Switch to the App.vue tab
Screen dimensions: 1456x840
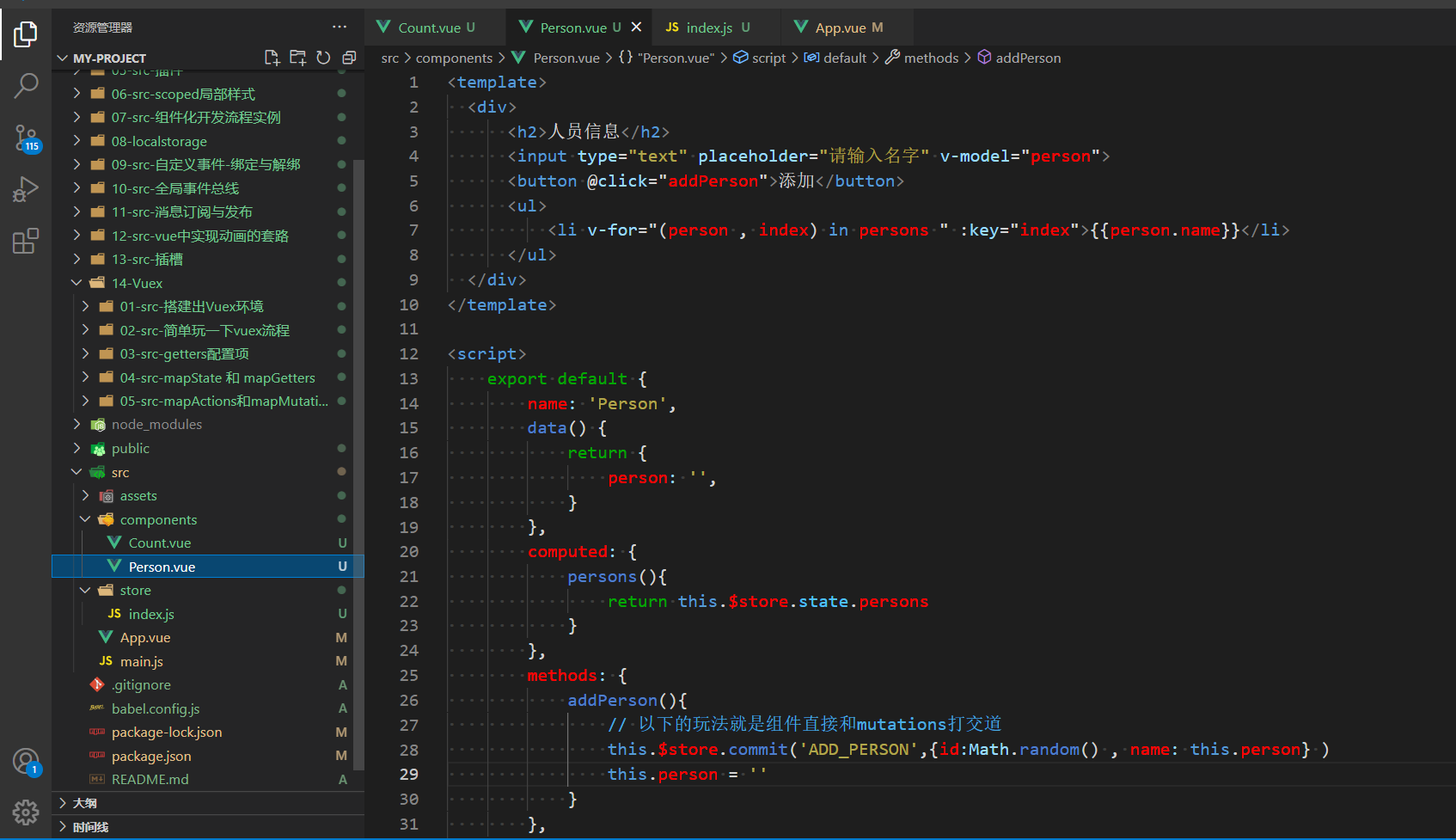847,28
